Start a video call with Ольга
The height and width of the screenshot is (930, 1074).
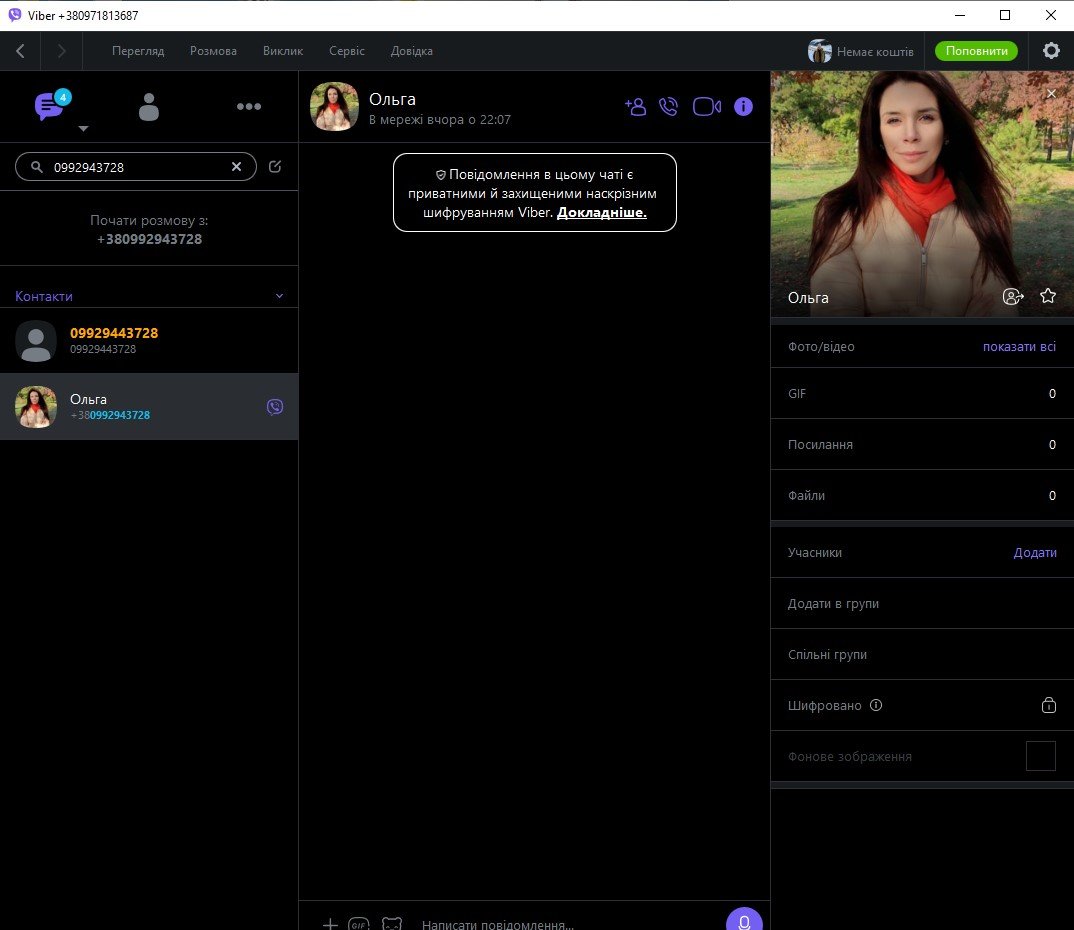(x=706, y=106)
